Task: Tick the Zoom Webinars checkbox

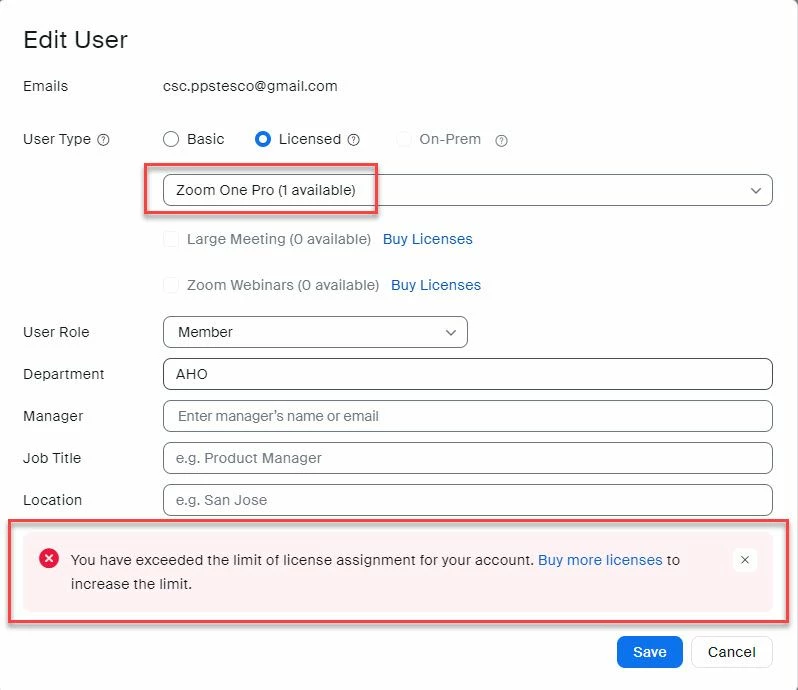Action: coord(171,285)
